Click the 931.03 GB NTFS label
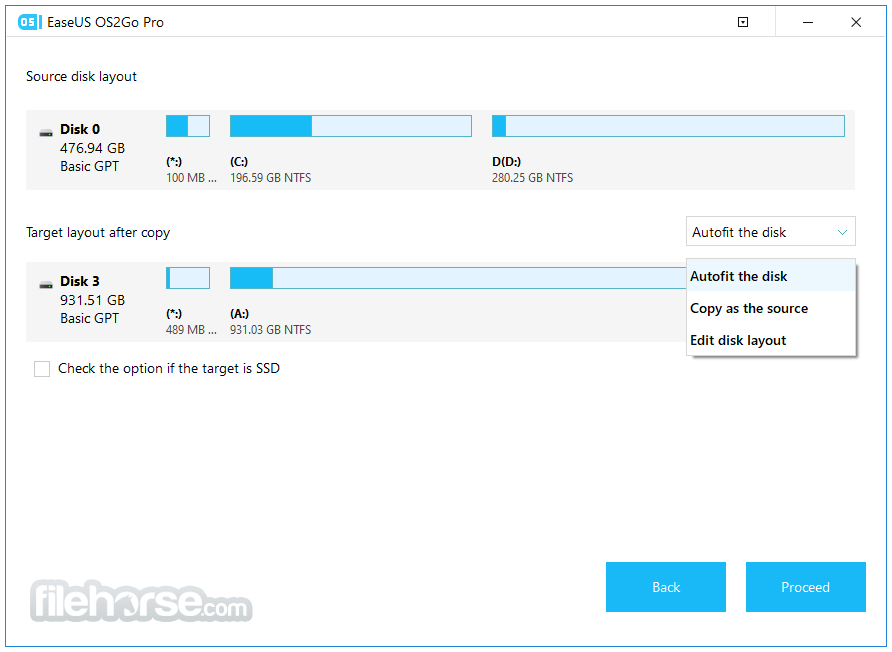892x652 pixels. tap(271, 329)
